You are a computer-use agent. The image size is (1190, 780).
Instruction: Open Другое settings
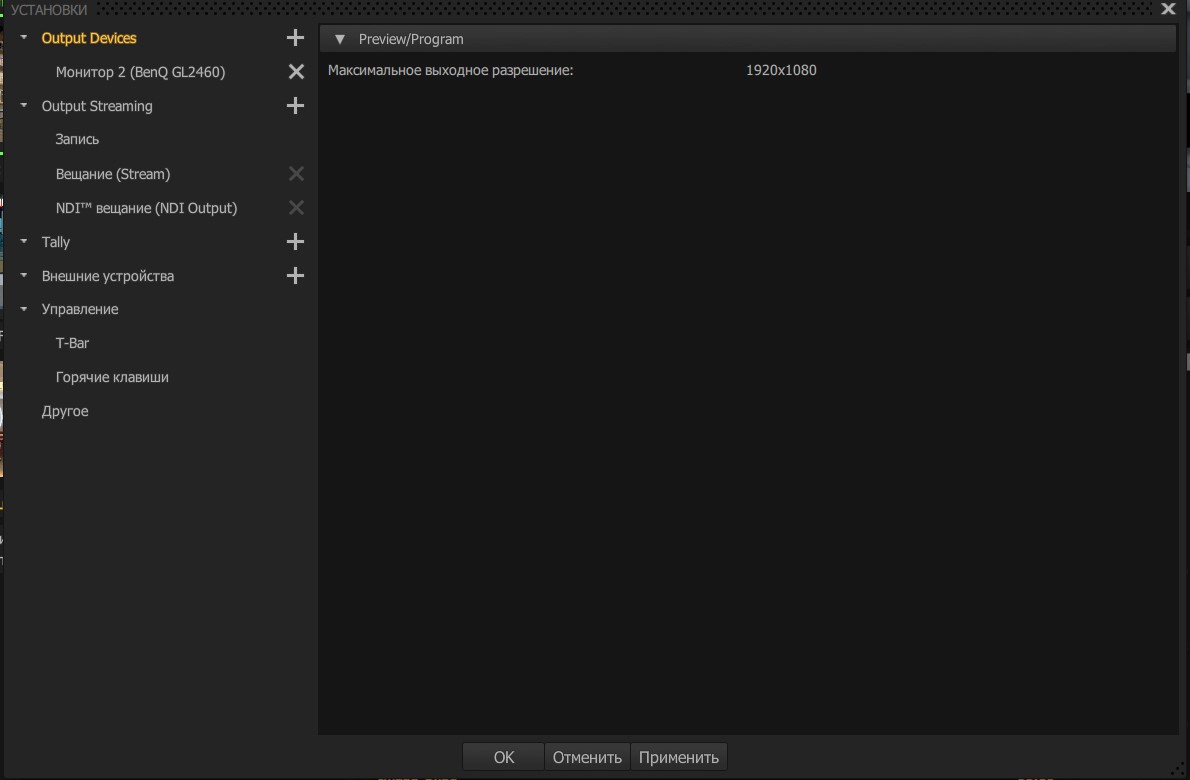click(x=65, y=411)
